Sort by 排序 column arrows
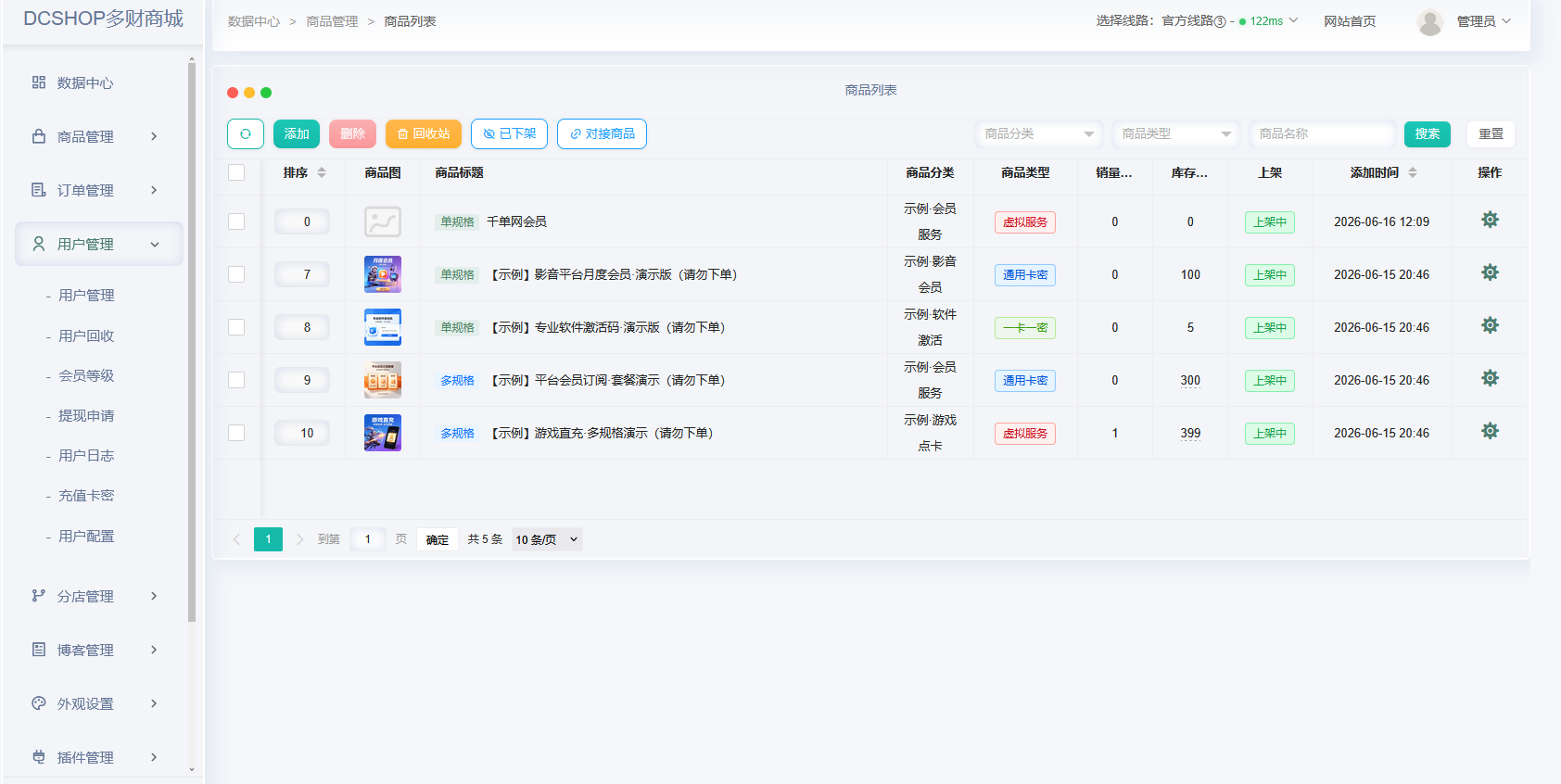The width and height of the screenshot is (1561, 784). [x=322, y=172]
